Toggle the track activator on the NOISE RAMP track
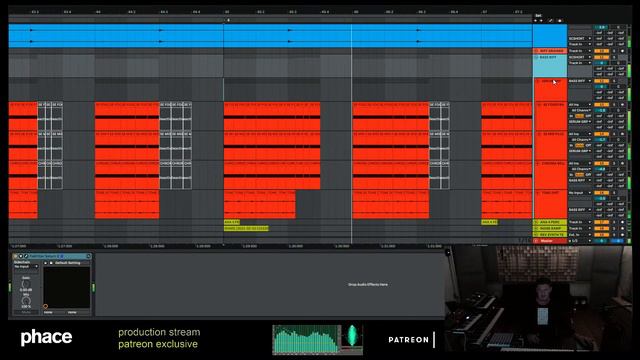The image size is (640, 360). pyautogui.click(x=602, y=229)
